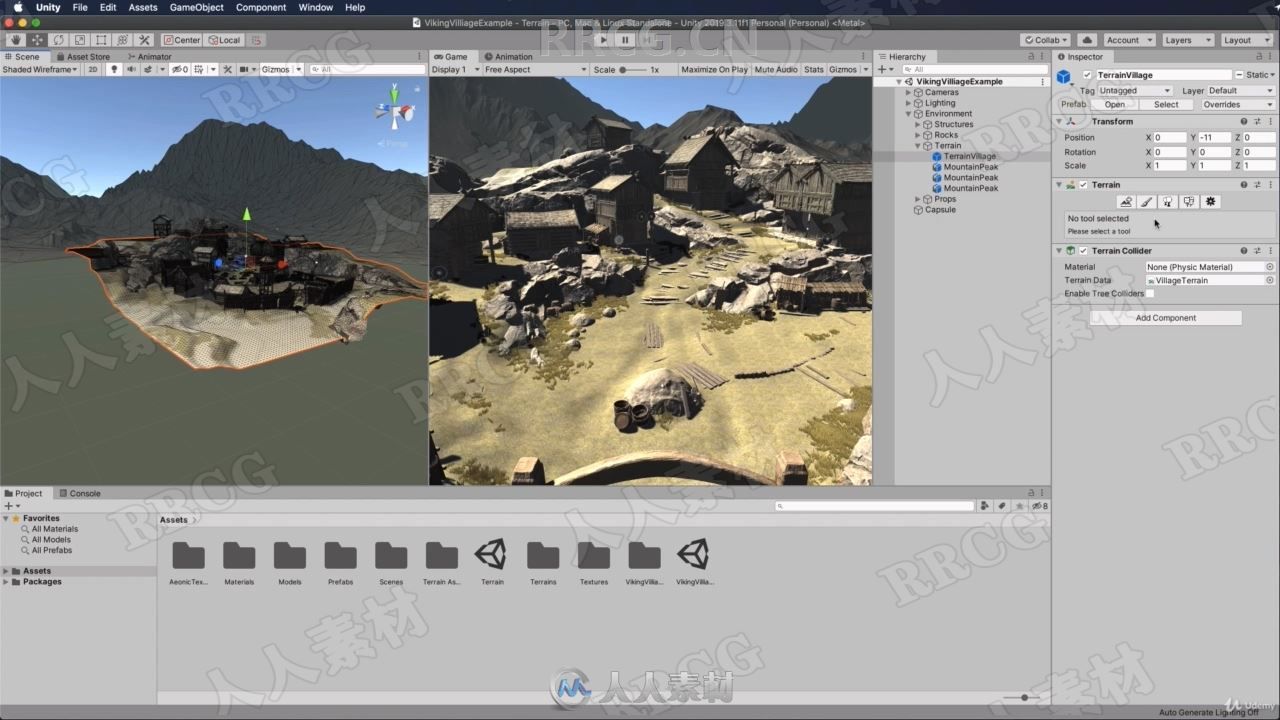Disable the Terrain Collider component checkbox
Viewport: 1280px width, 720px height.
pos(1083,251)
